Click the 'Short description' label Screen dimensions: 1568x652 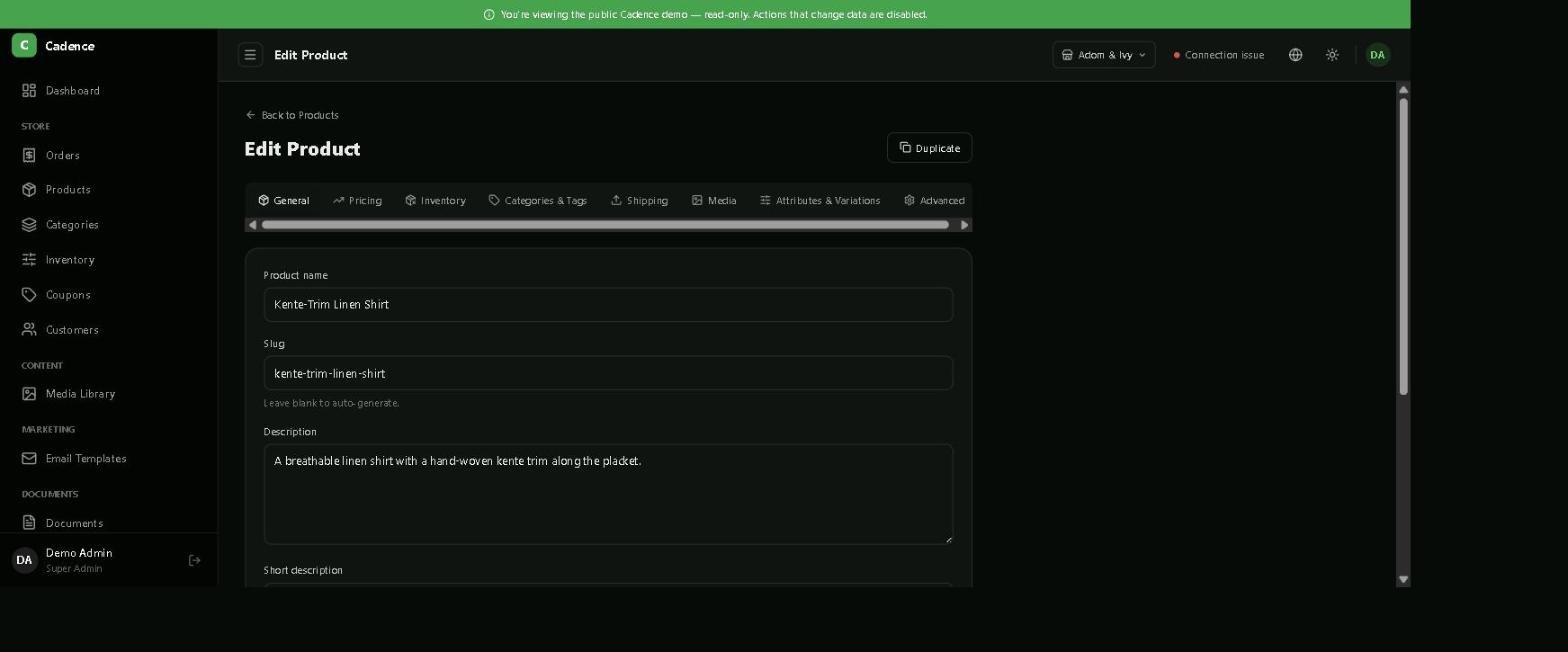(303, 570)
